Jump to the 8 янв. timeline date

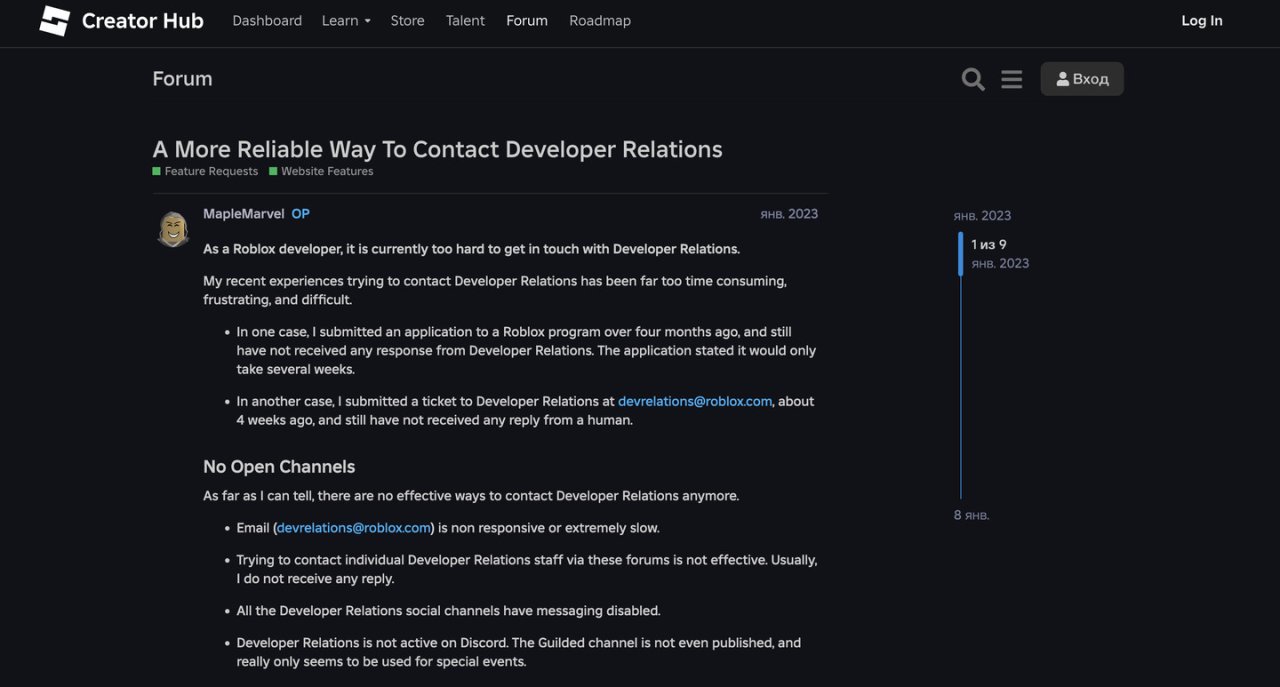click(x=971, y=515)
